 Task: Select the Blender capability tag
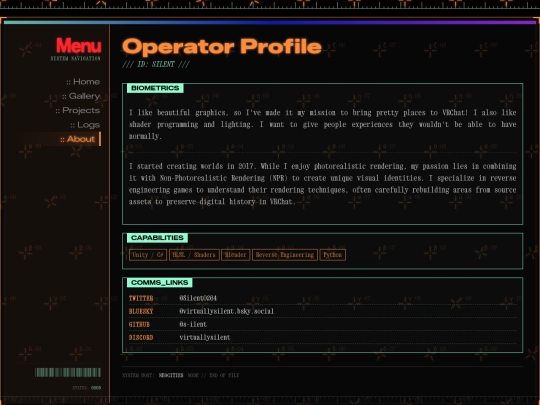(236, 255)
